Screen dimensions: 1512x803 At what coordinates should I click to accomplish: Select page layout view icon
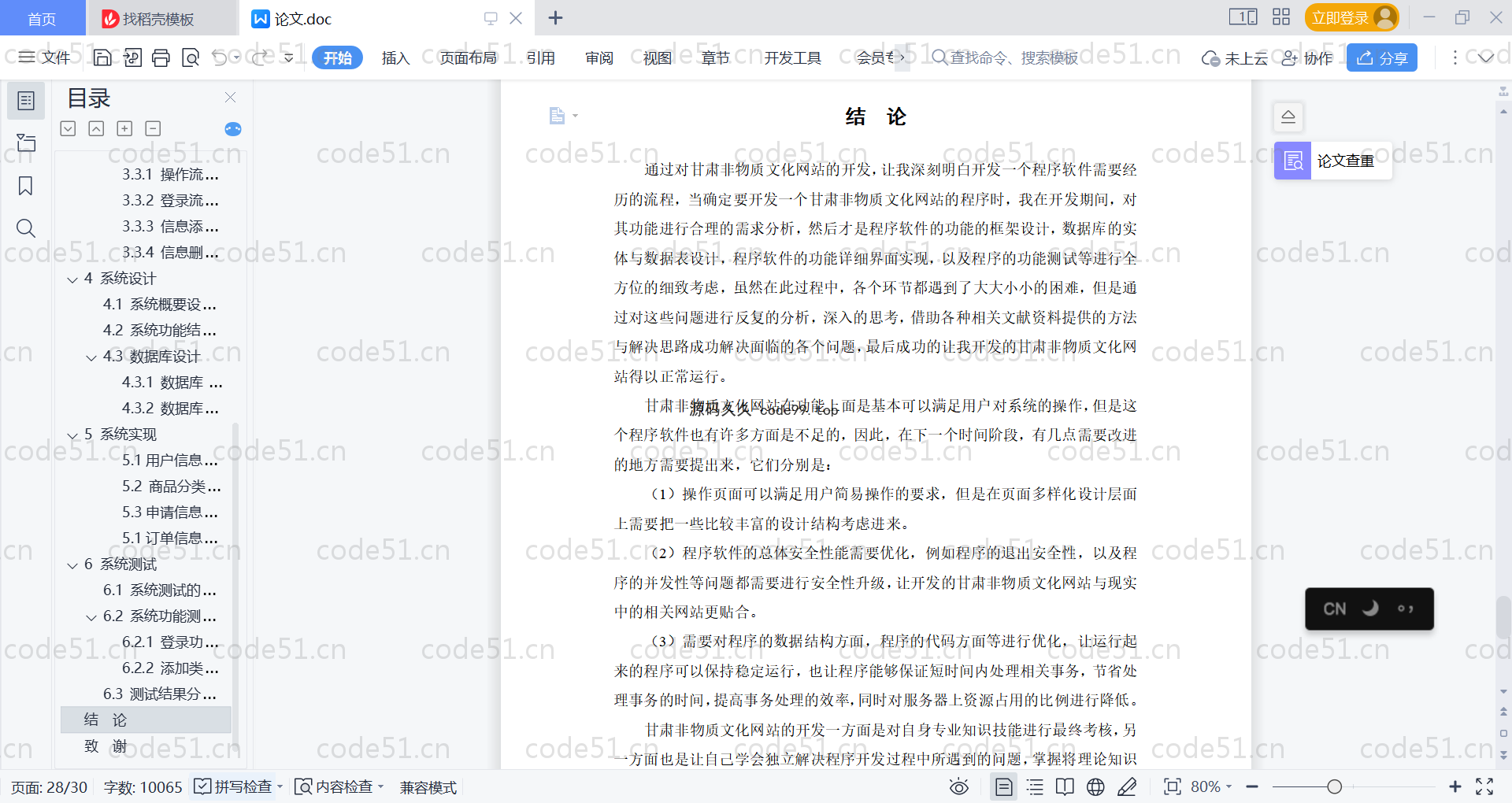click(x=1004, y=786)
